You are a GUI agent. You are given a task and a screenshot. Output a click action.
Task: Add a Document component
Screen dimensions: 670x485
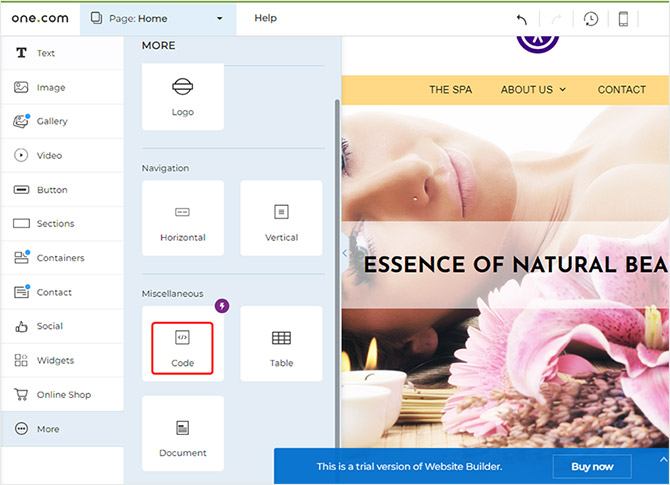tap(182, 437)
